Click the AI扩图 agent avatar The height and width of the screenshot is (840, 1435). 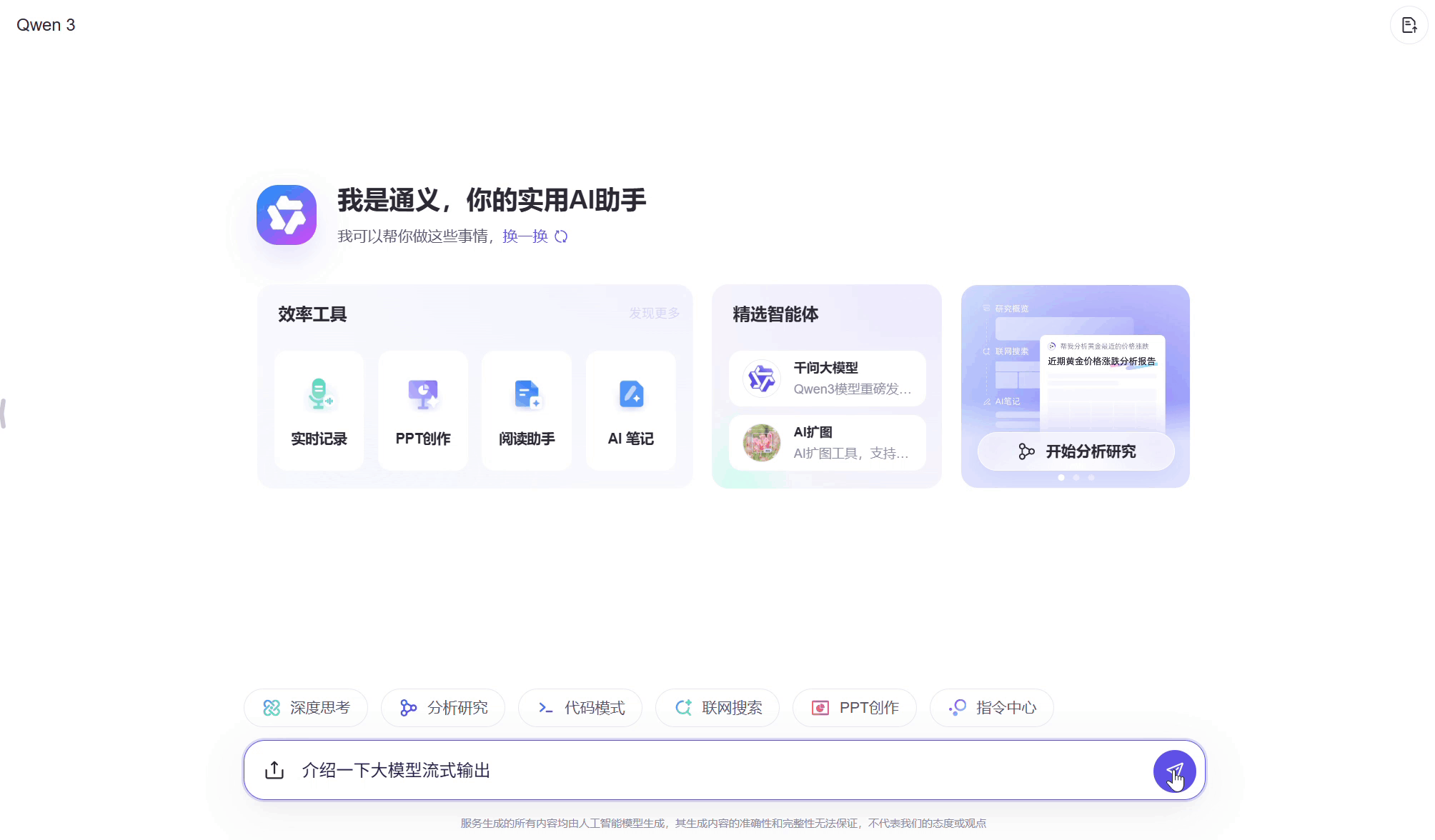pyautogui.click(x=761, y=443)
